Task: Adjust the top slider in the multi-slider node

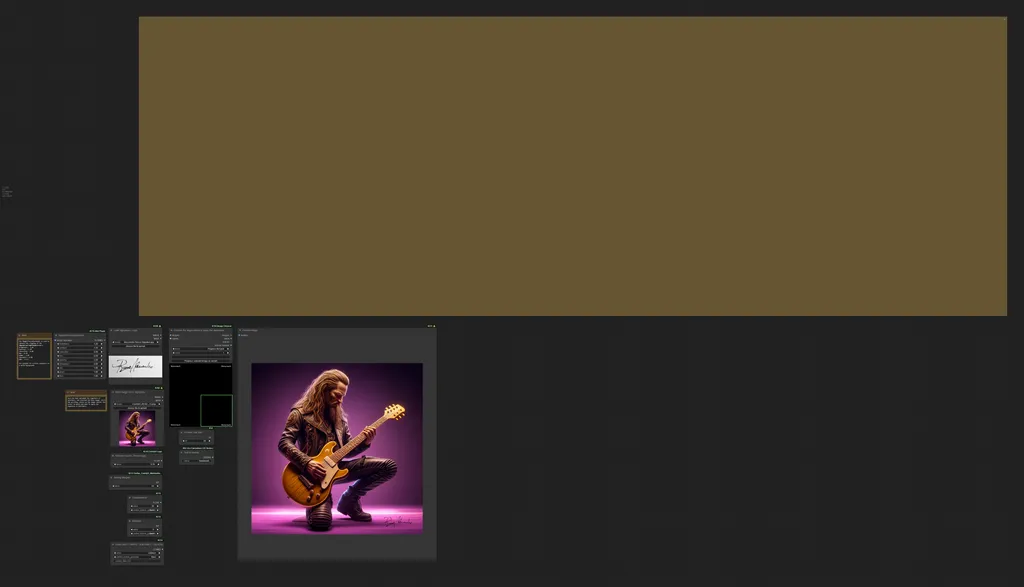Action: tap(80, 344)
